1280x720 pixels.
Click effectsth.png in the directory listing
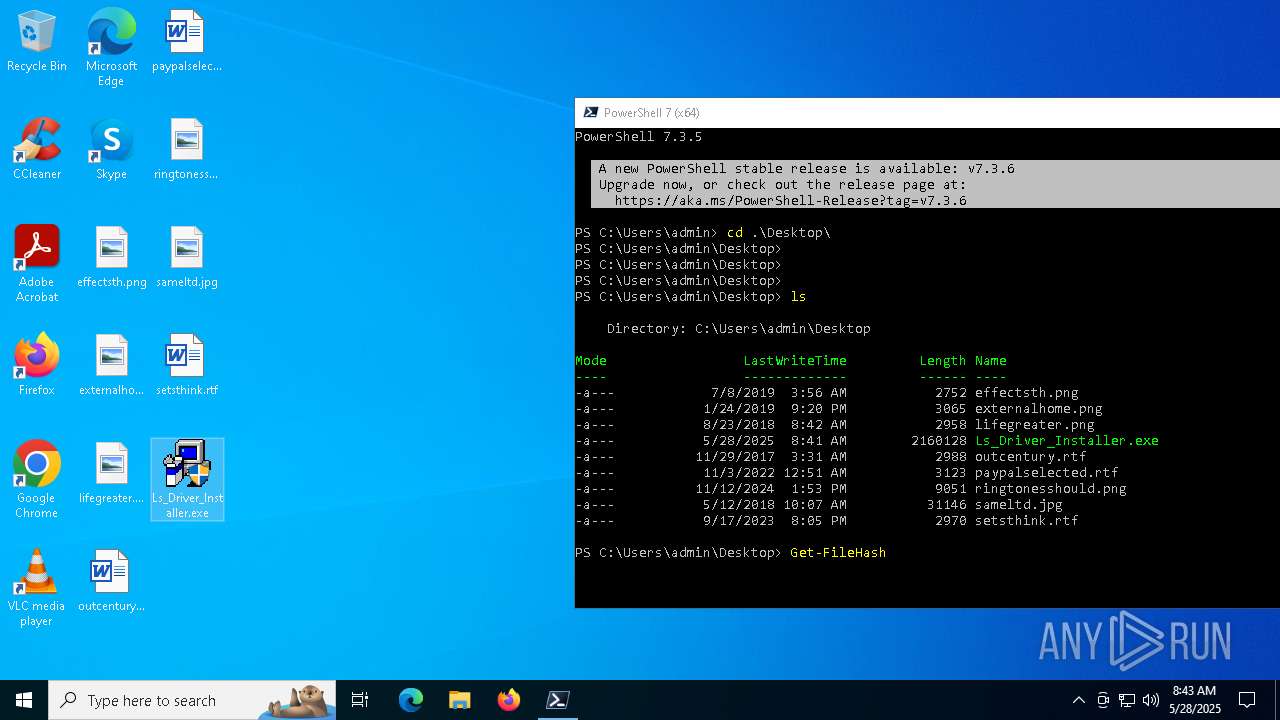click(1027, 393)
